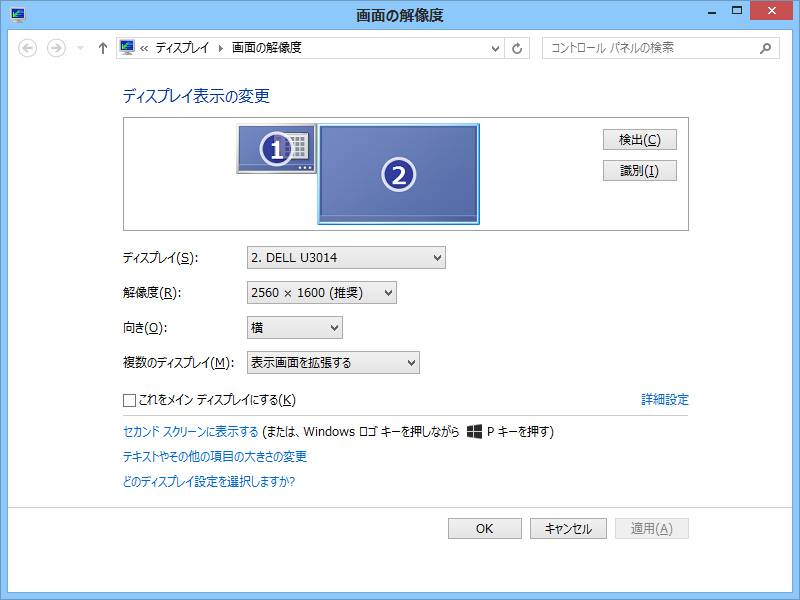The width and height of the screenshot is (800, 600).
Task: Click the forward navigation arrow
Action: (56, 48)
